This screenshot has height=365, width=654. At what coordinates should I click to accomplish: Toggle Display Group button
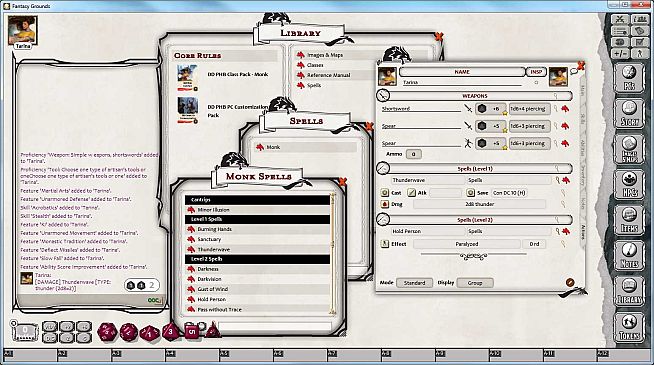tap(475, 283)
